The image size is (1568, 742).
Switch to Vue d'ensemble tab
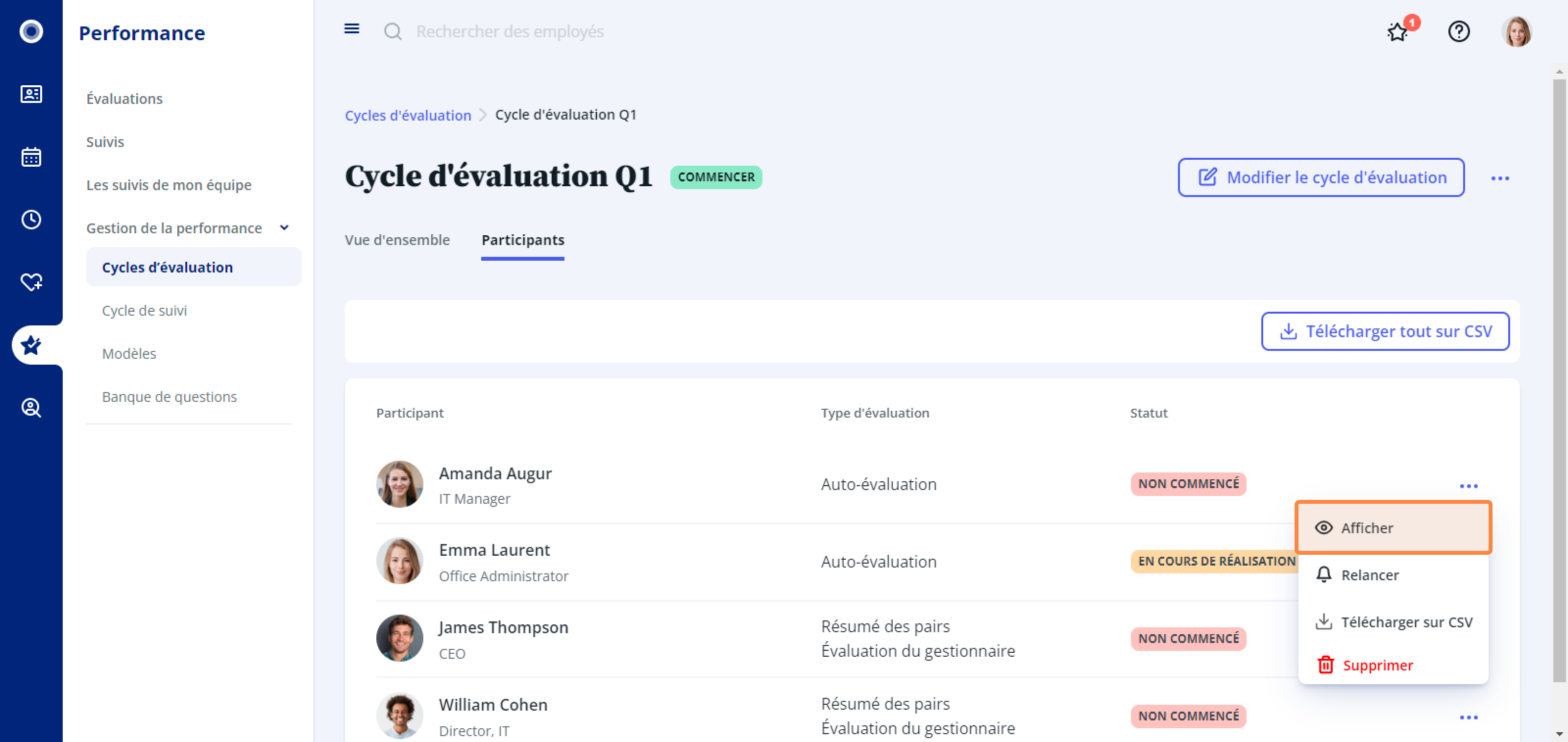pyautogui.click(x=397, y=240)
